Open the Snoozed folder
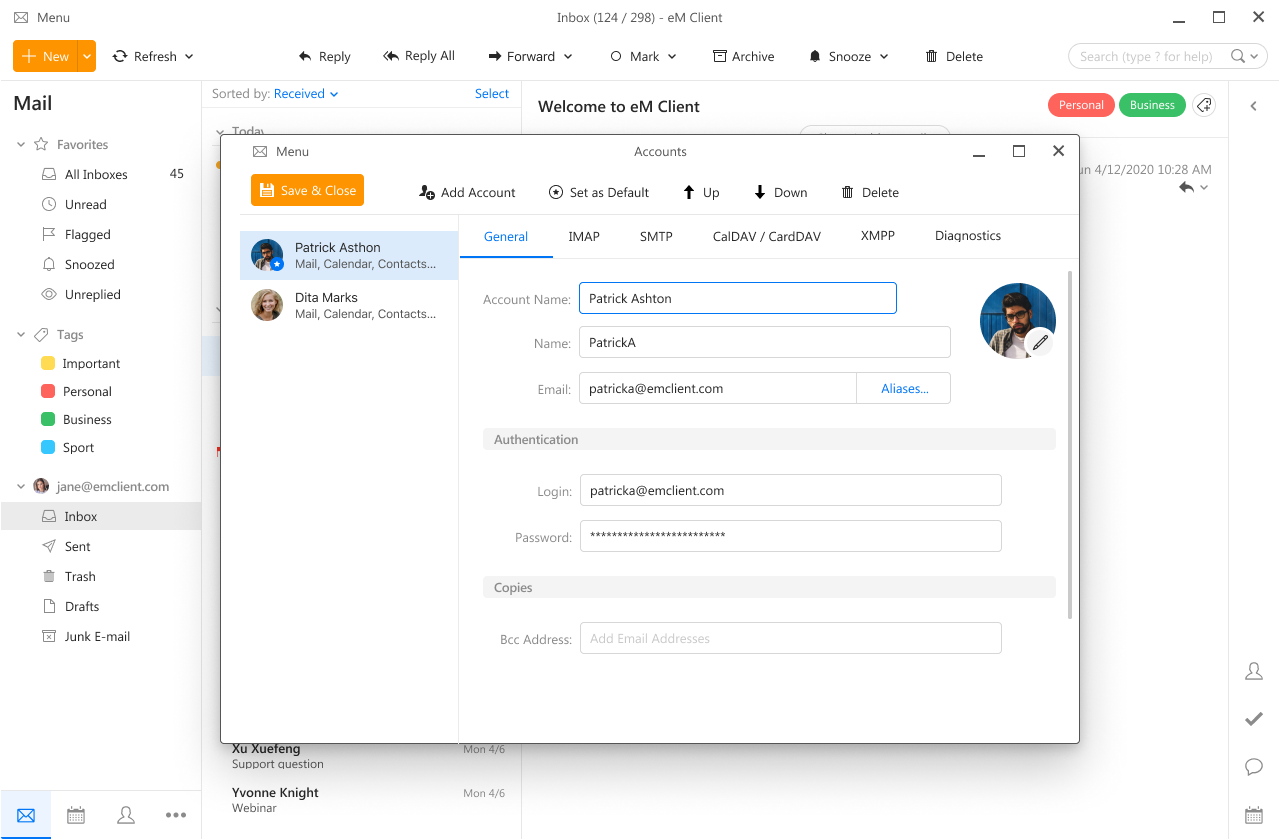The height and width of the screenshot is (840, 1280). pyautogui.click(x=100, y=264)
